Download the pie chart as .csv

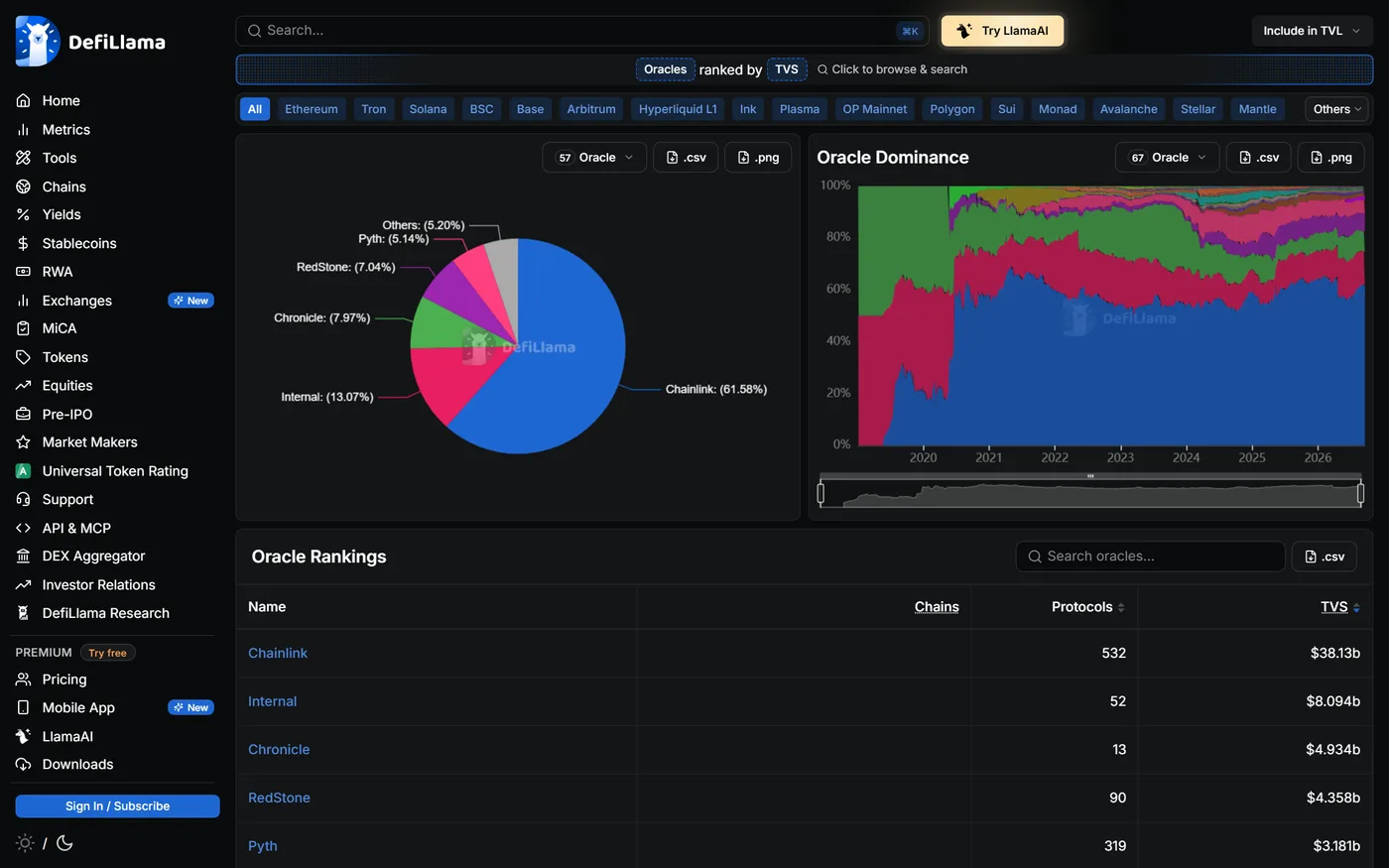[x=686, y=158]
